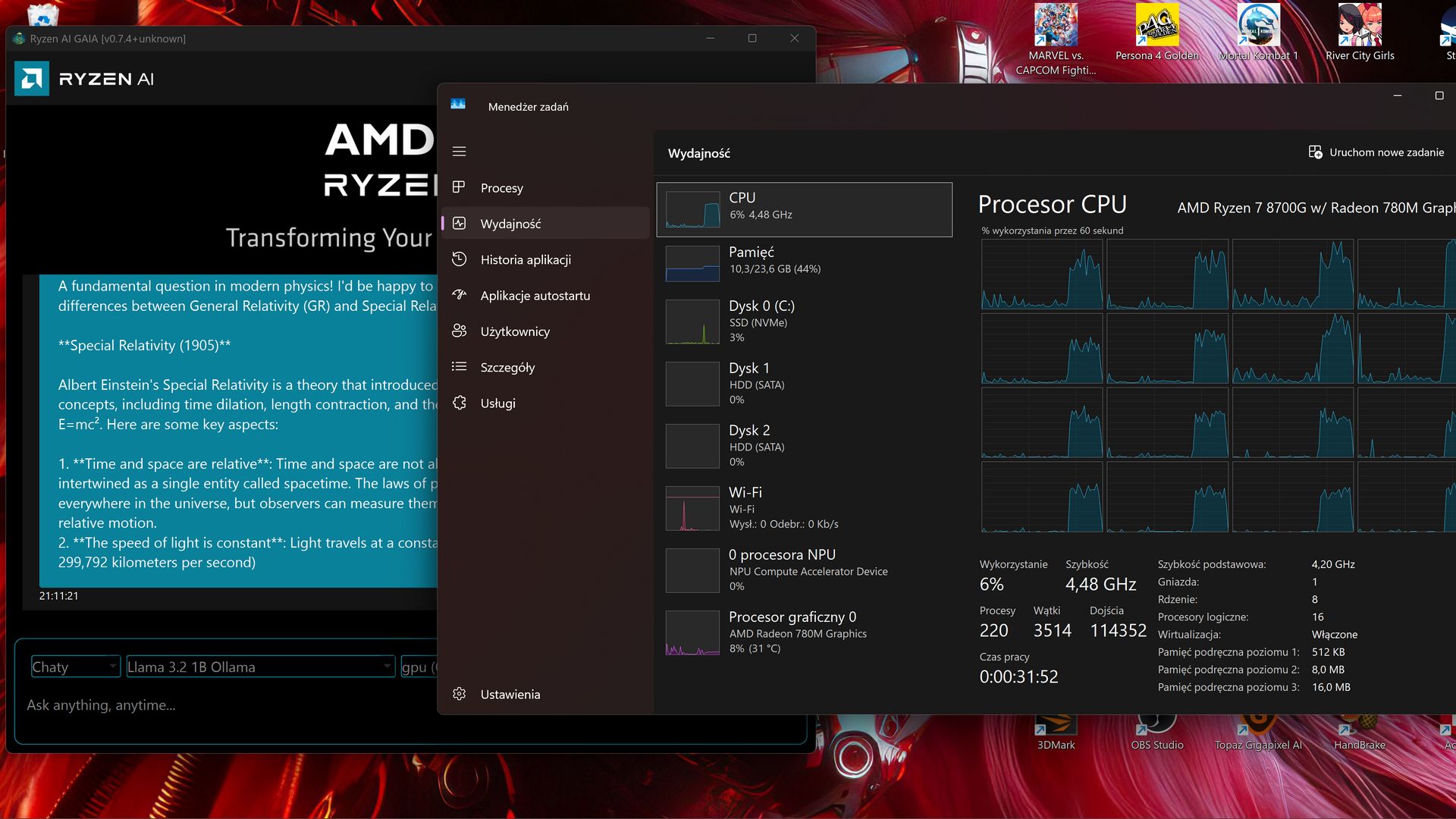Select Dysk 0 (C:) SSD performance entry
Screen dimensions: 1456x819
804,321
